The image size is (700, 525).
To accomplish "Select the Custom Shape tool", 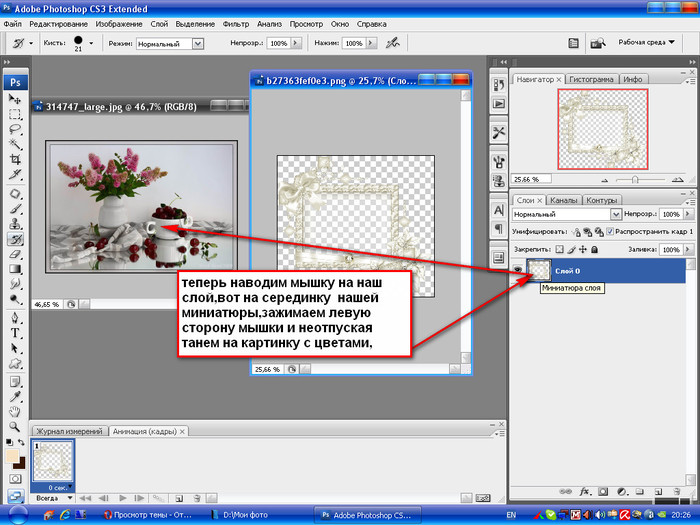I will coord(15,363).
